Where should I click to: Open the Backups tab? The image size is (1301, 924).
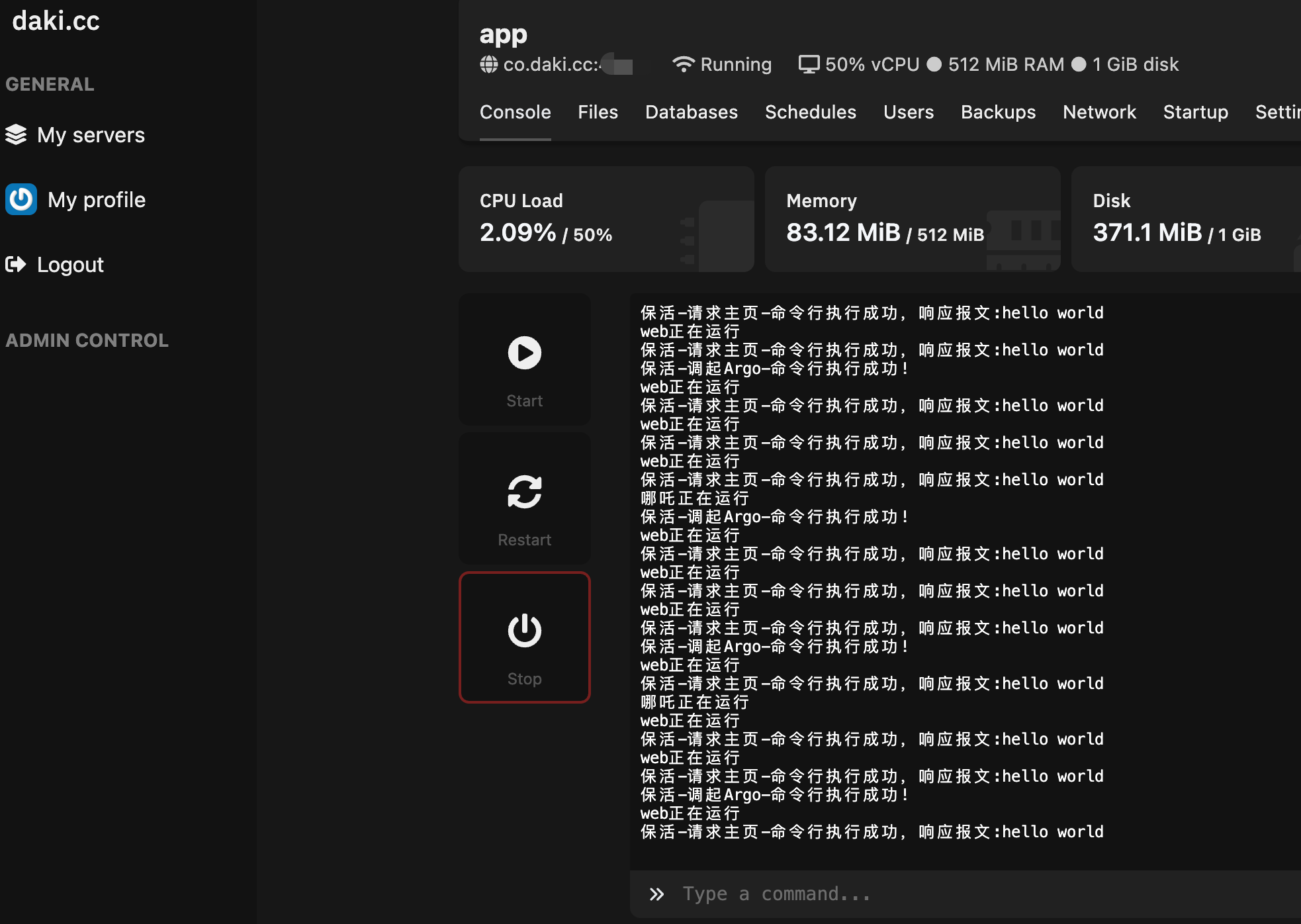998,112
